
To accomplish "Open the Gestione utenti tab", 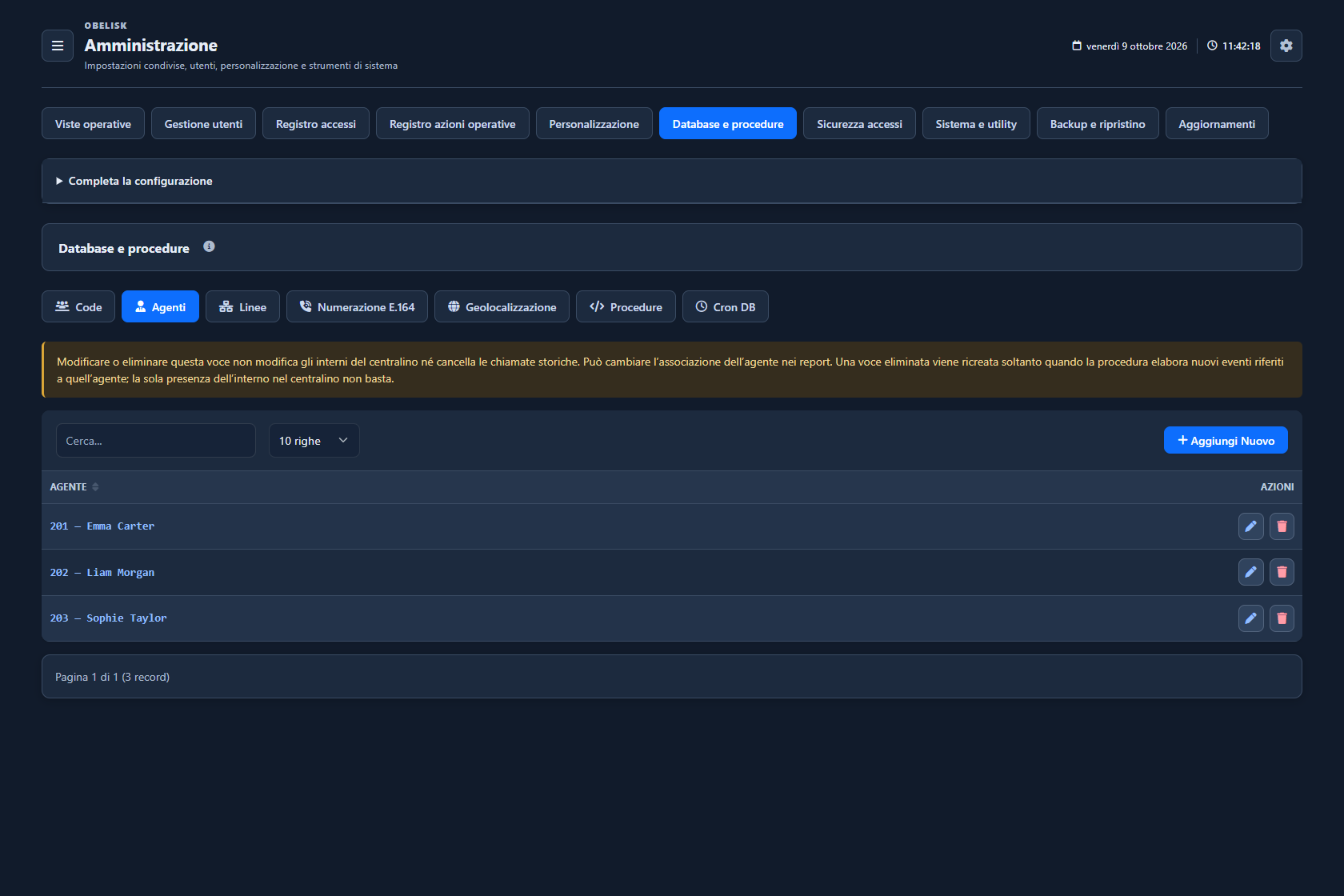I will (x=203, y=123).
